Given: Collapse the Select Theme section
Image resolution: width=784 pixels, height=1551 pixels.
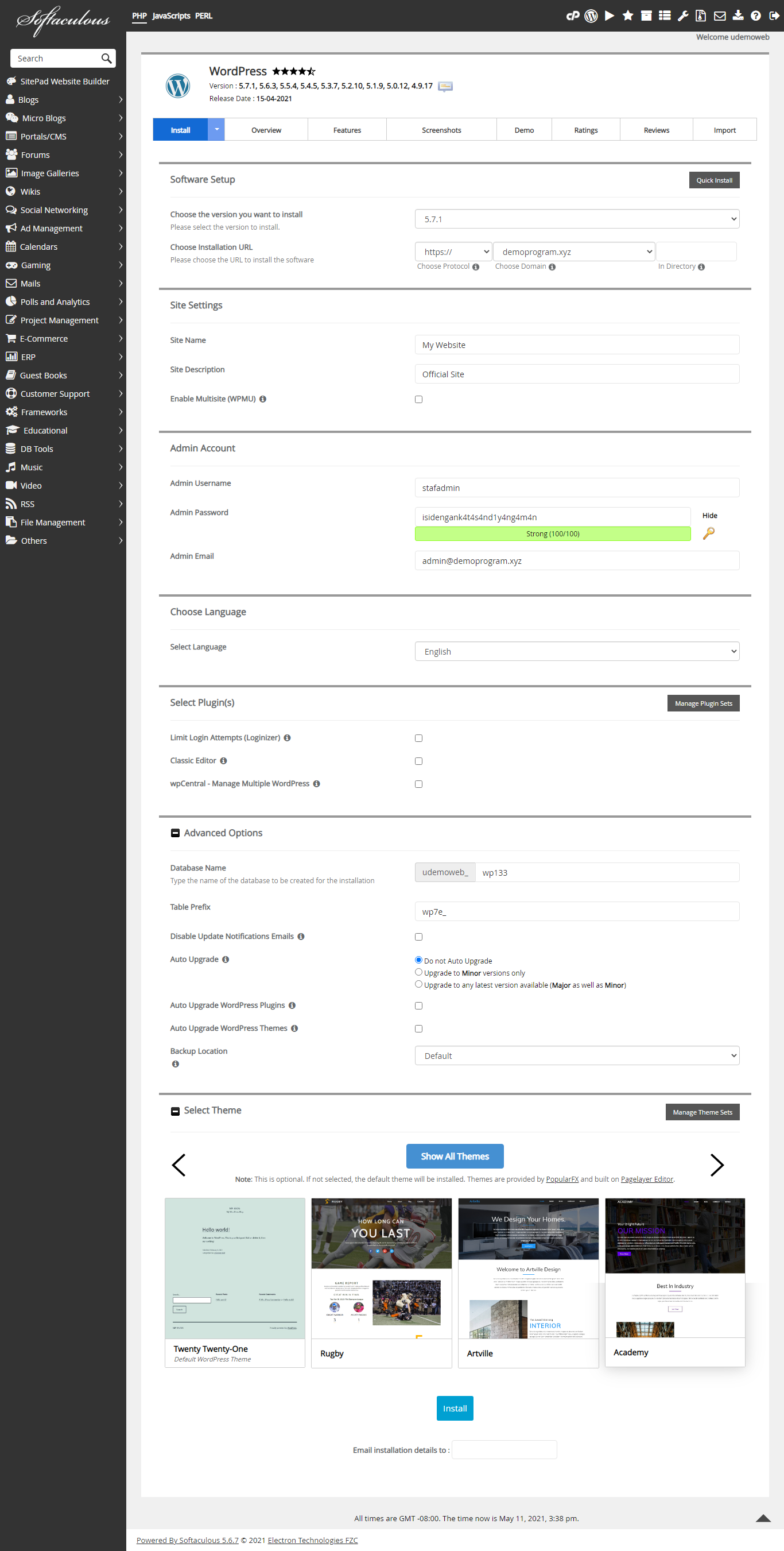Looking at the screenshot, I should point(176,1111).
